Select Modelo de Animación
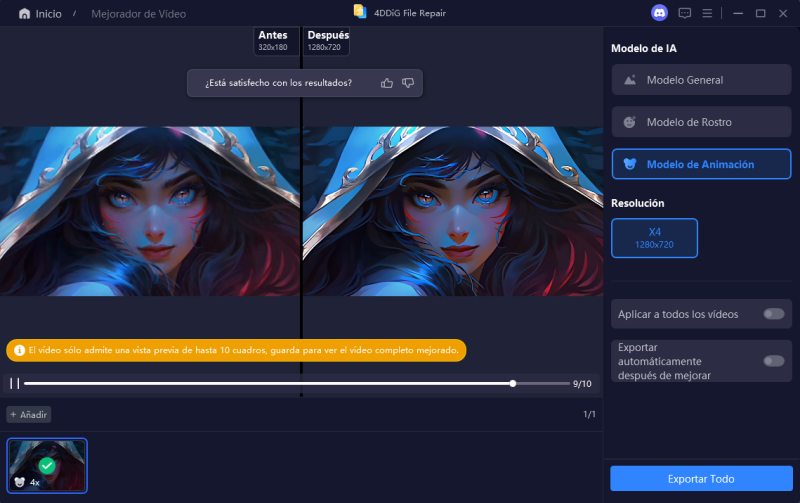The width and height of the screenshot is (800, 503). [702, 164]
